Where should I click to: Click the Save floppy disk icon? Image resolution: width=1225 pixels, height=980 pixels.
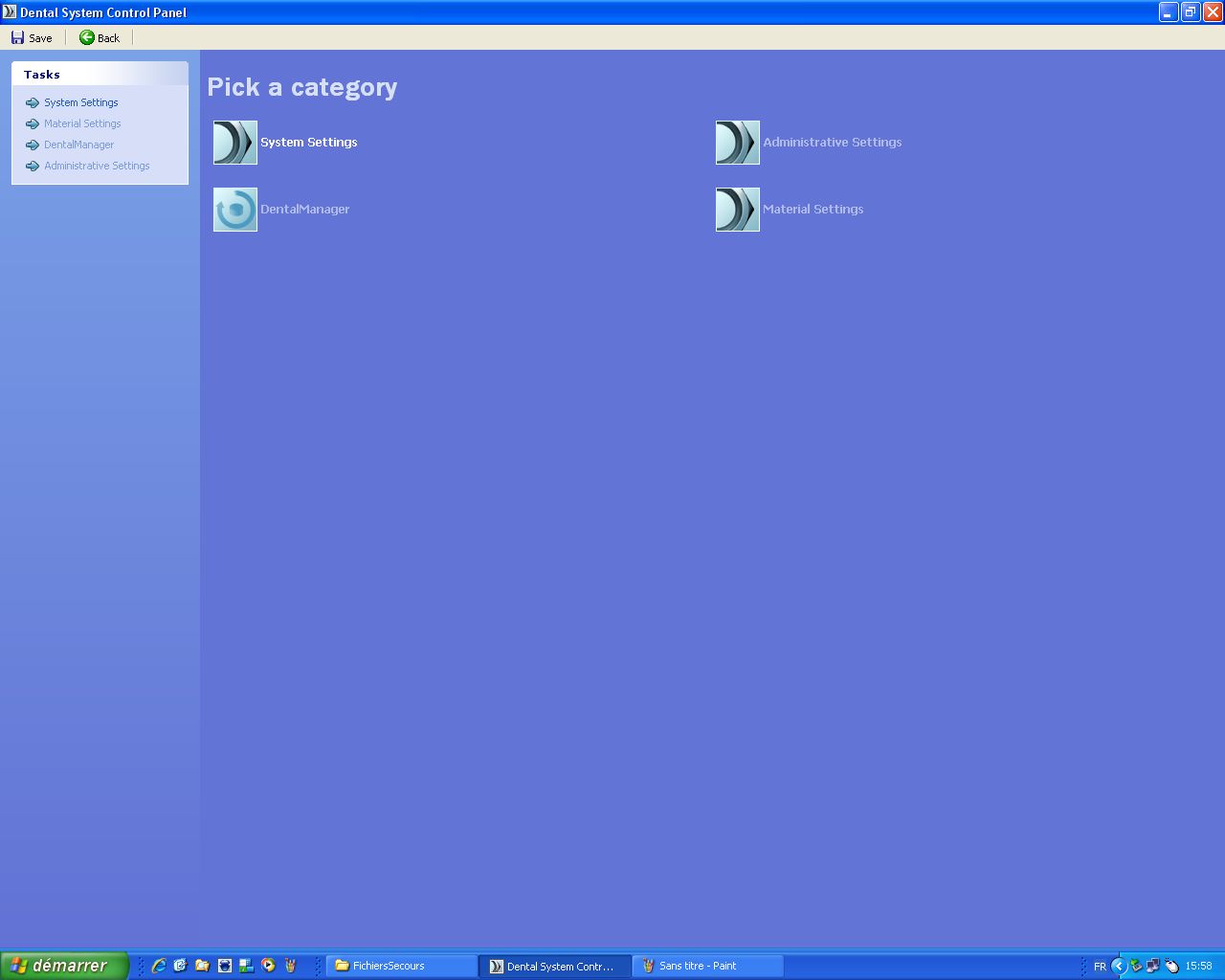coord(17,37)
